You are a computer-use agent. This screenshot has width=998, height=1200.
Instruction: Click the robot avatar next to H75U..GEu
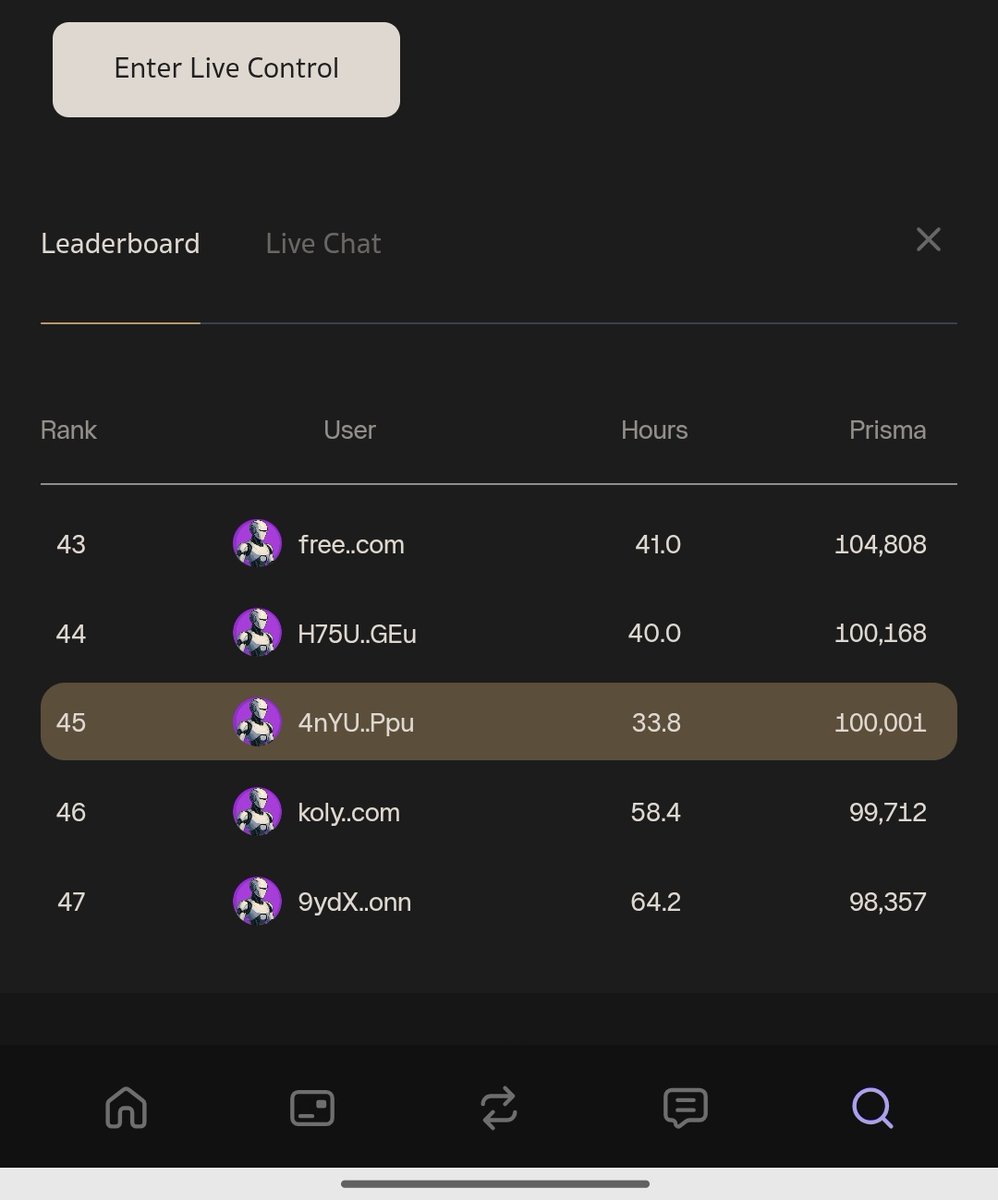pos(257,633)
